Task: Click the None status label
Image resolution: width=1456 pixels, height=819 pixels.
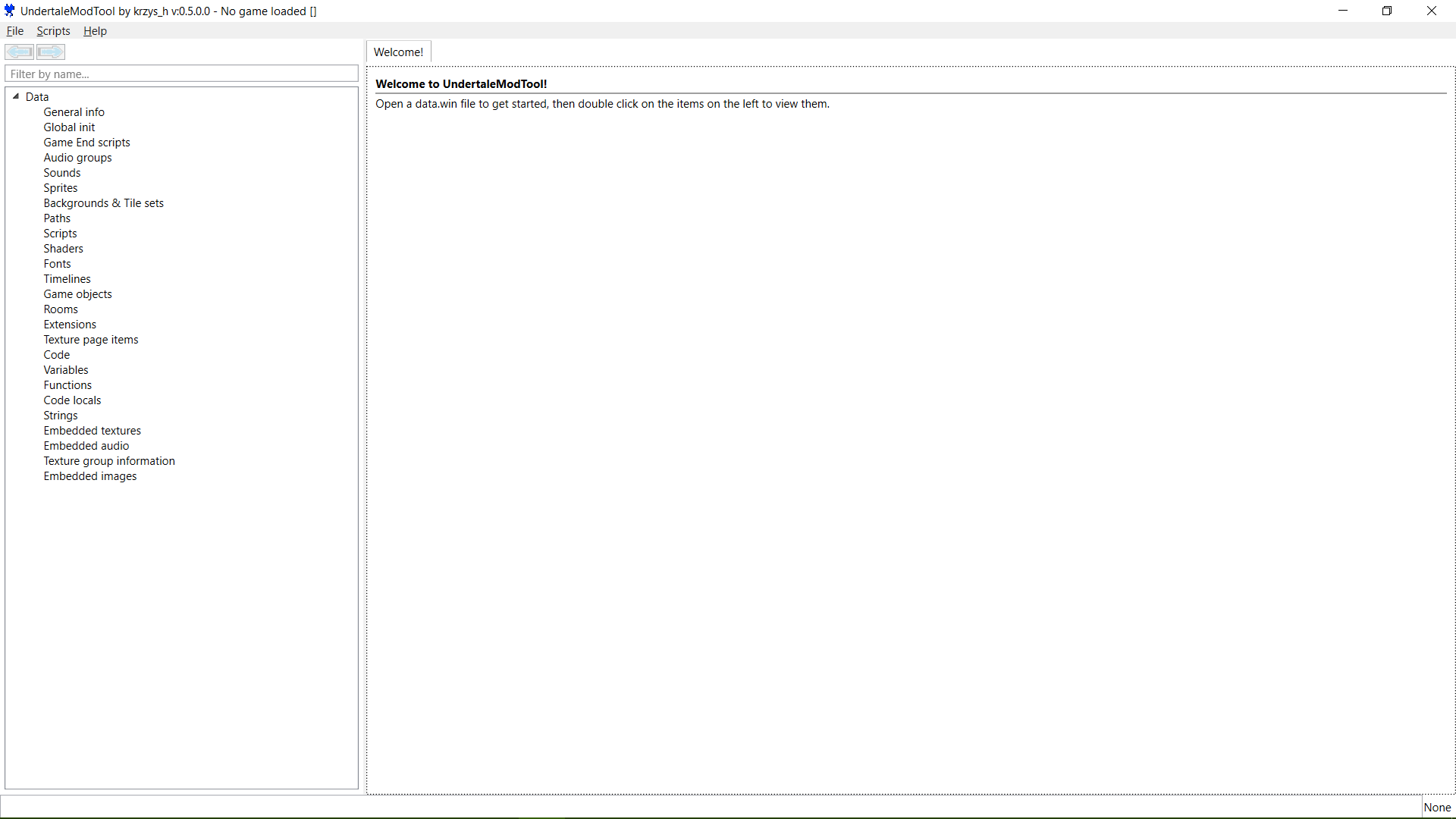Action: [x=1437, y=807]
